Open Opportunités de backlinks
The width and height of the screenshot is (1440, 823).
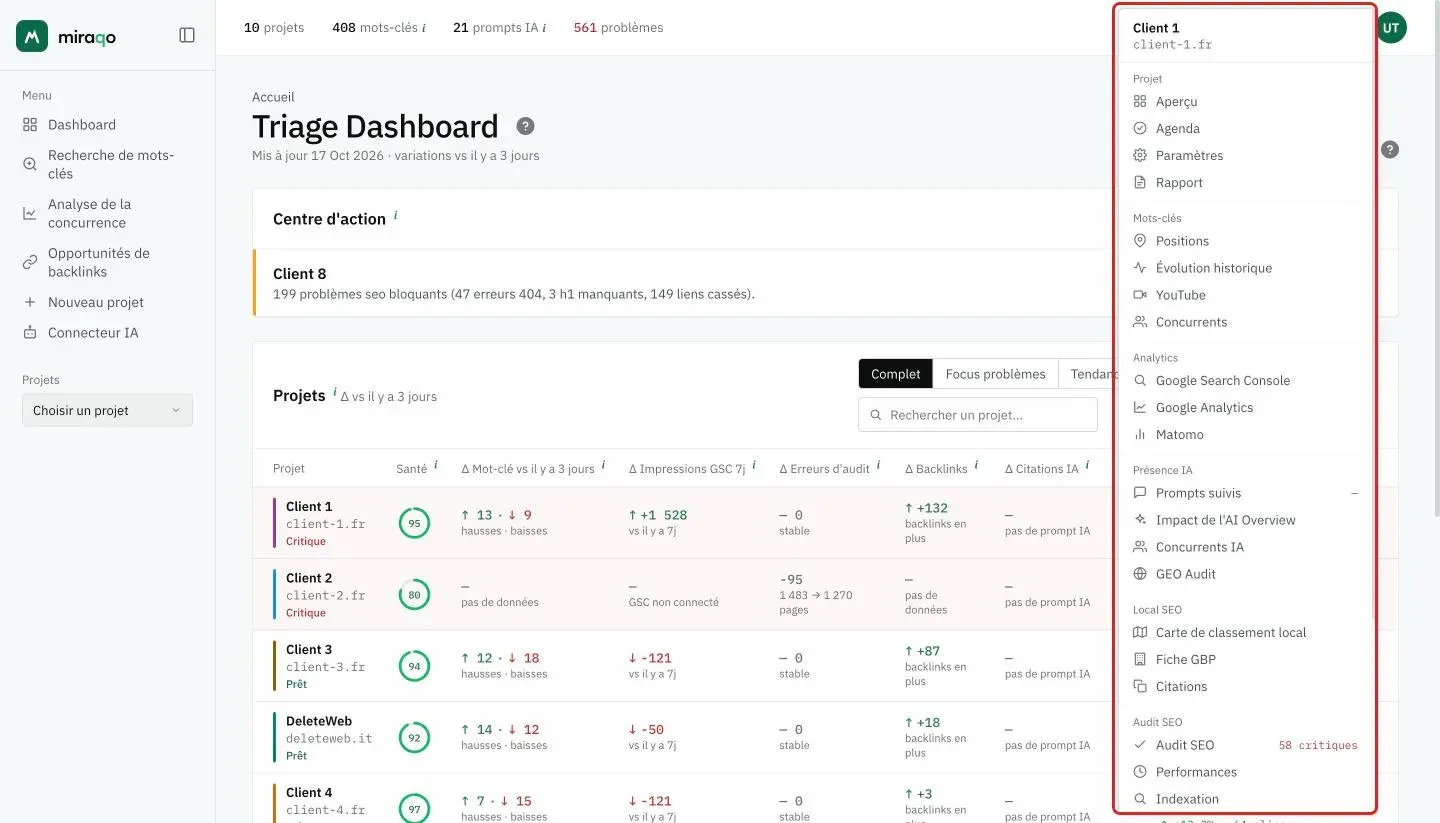[x=107, y=262]
